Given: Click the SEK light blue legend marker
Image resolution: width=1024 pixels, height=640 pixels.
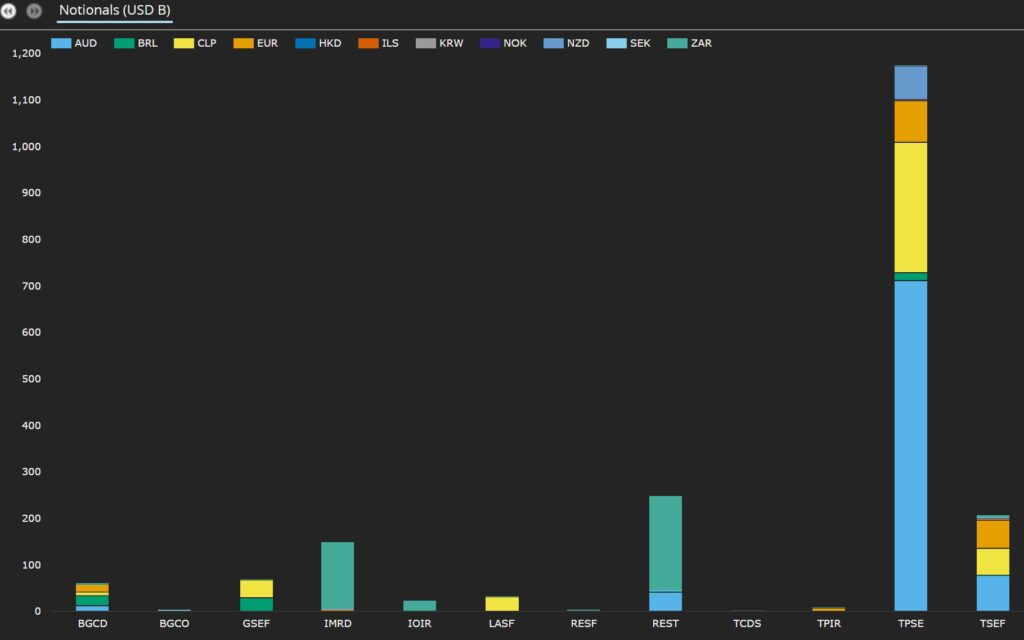Looking at the screenshot, I should pos(616,44).
